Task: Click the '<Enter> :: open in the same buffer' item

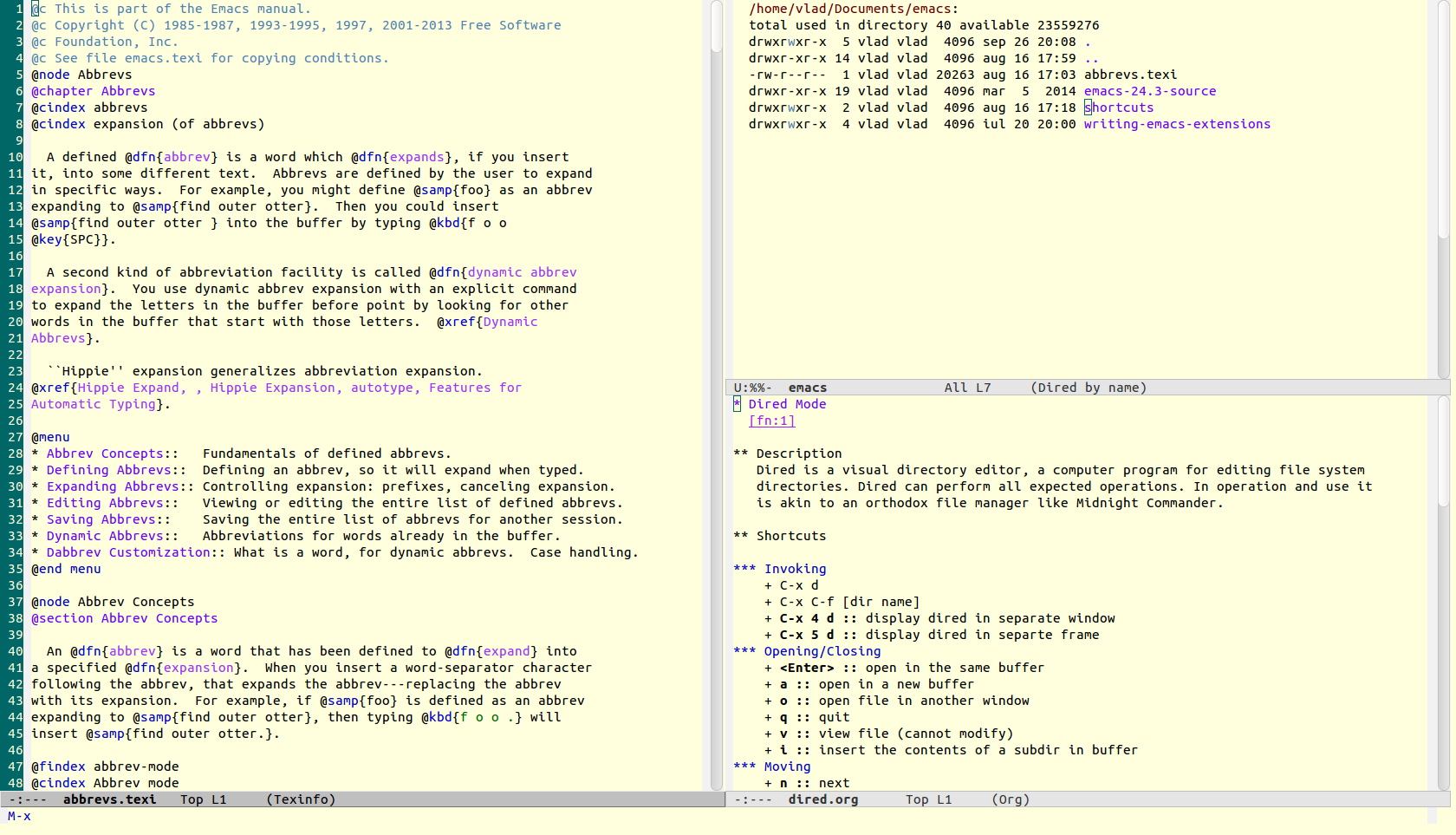Action: pos(904,668)
